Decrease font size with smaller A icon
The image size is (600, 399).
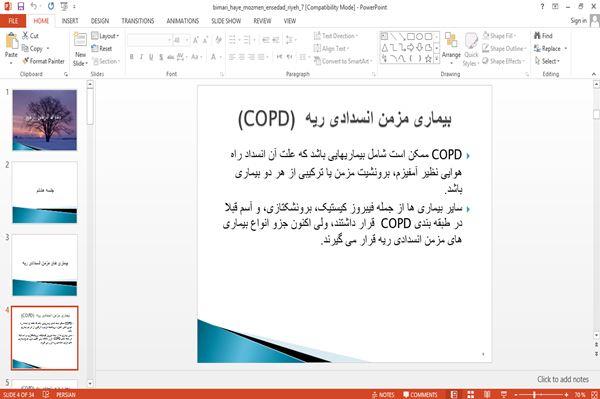(206, 40)
